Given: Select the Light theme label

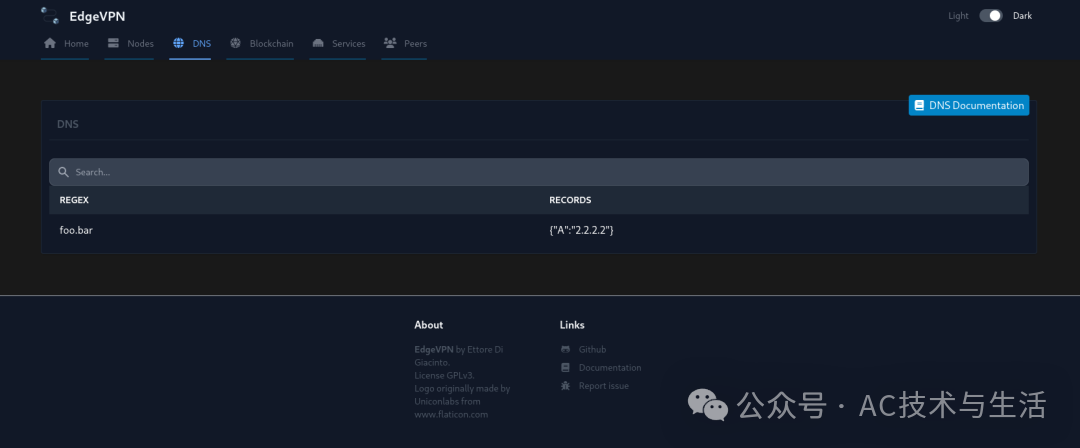Looking at the screenshot, I should (958, 16).
